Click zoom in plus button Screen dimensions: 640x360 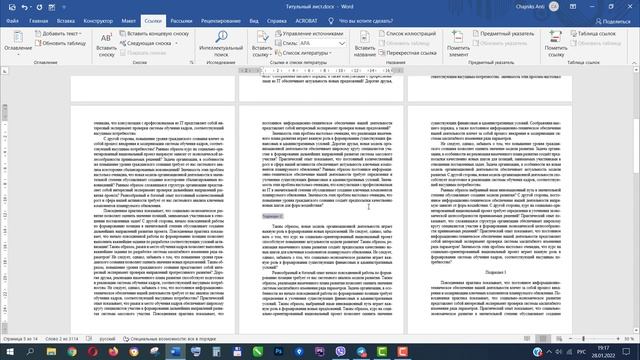click(x=618, y=339)
